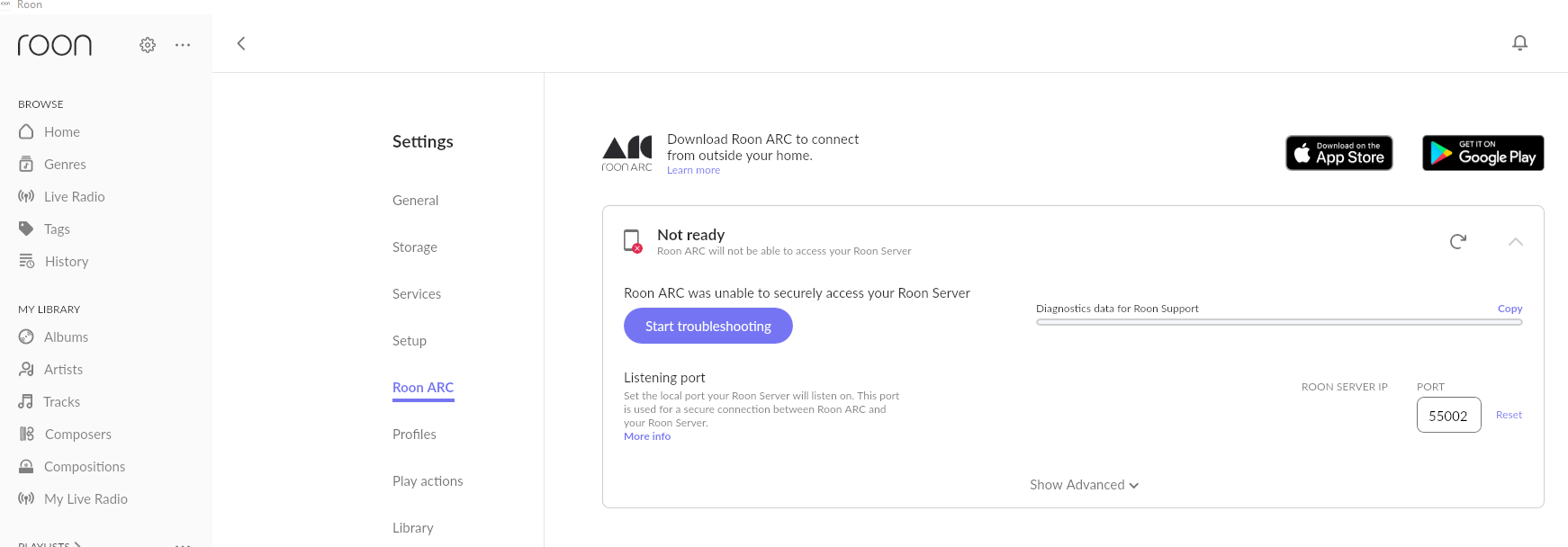This screenshot has height=547, width=1568.
Task: Expand the Playlists section arrow
Action: coord(78,543)
